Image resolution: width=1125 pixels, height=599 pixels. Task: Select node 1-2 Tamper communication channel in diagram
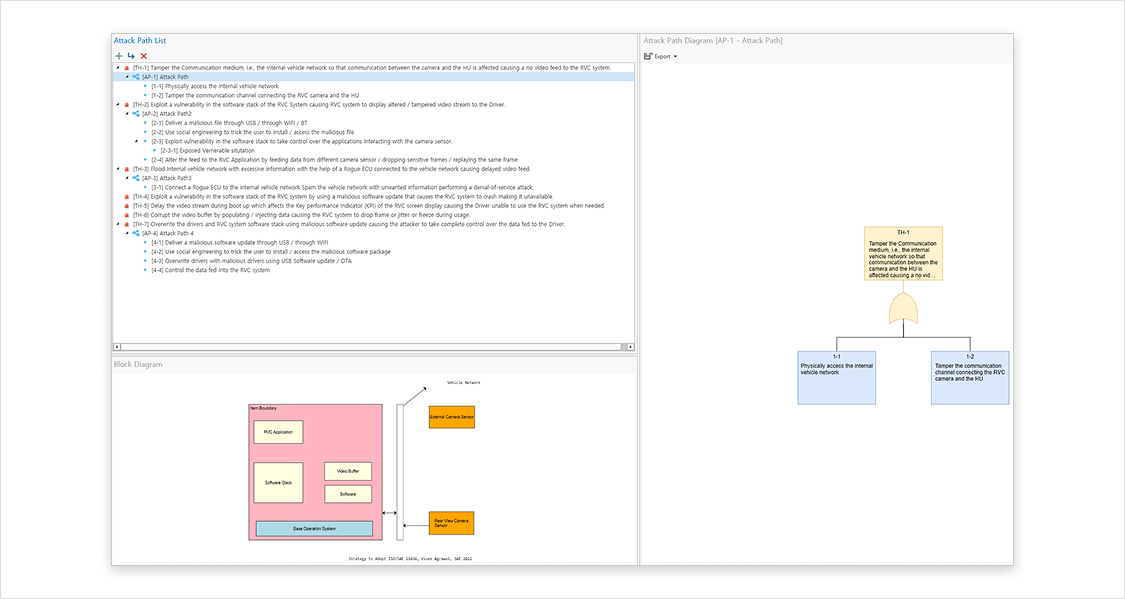pyautogui.click(x=970, y=378)
